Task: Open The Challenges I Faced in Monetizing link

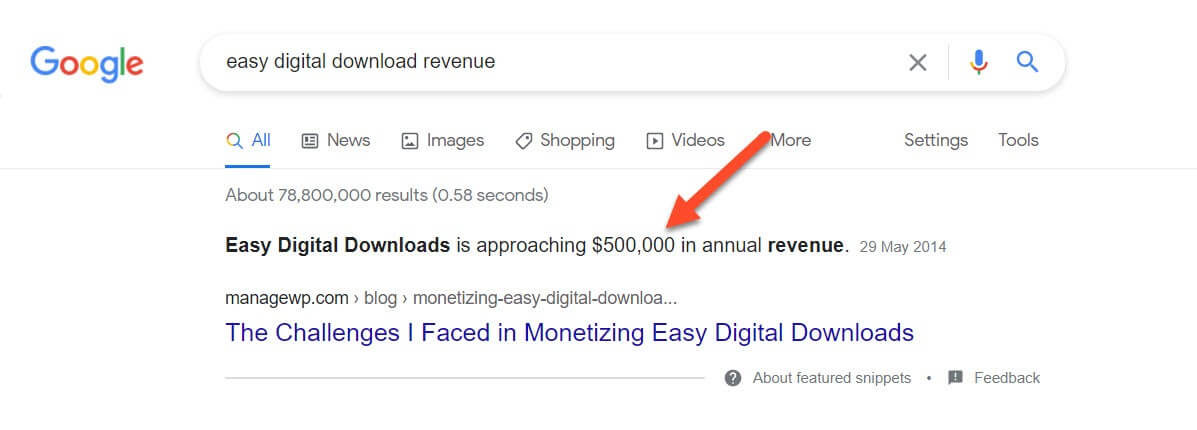Action: pyautogui.click(x=569, y=333)
